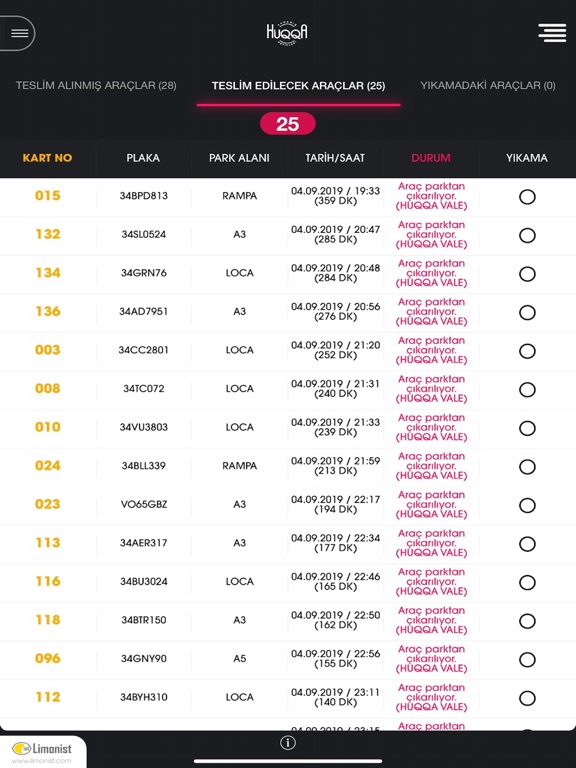
Task: Open the left side drawer menu icon
Action: coord(19,33)
